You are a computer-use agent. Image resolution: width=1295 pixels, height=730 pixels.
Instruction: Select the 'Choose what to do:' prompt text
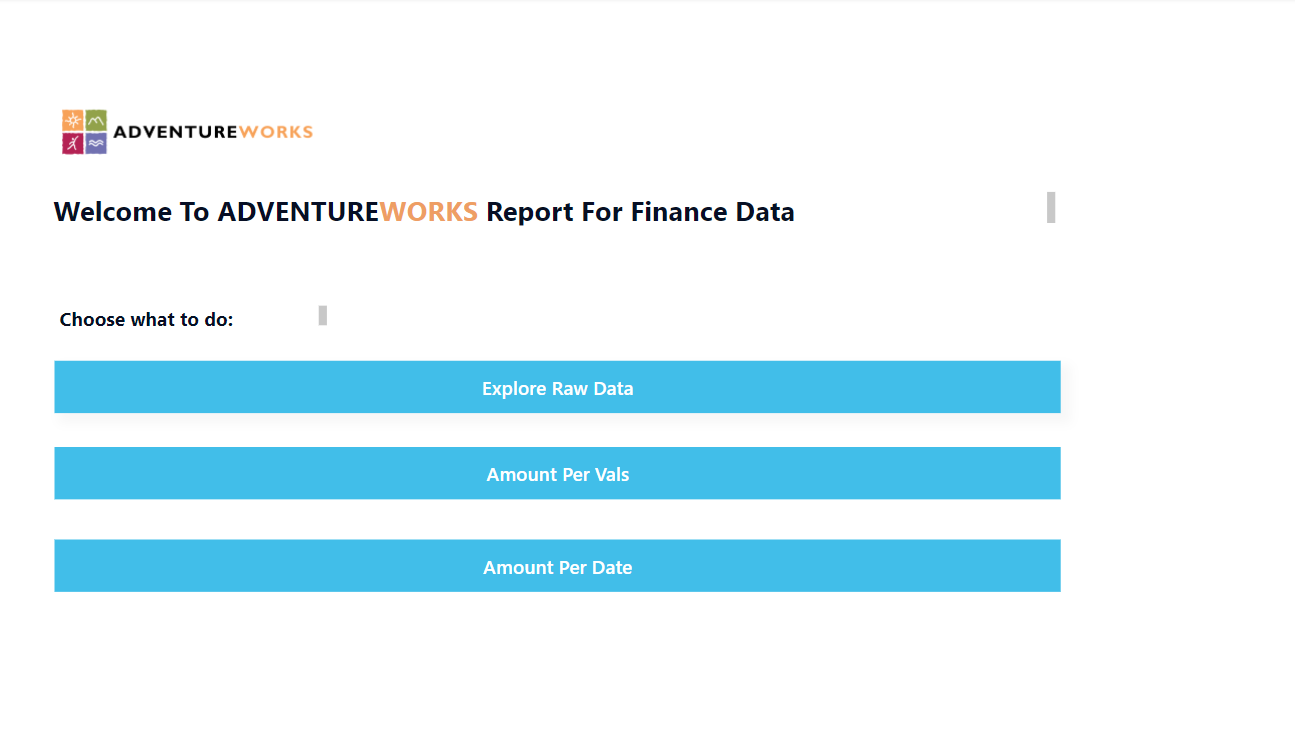click(x=146, y=319)
